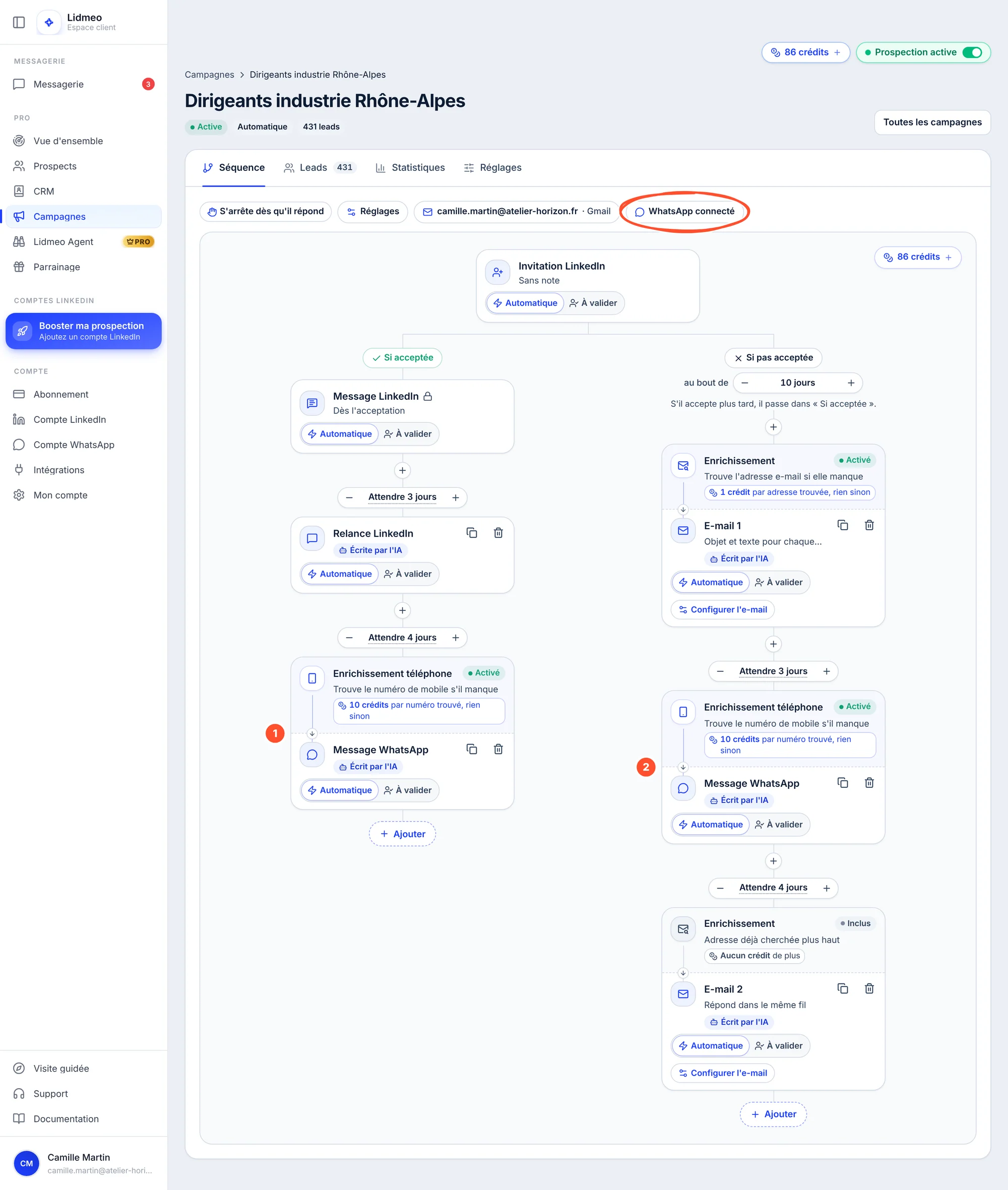
Task: Click the top-right 86 crédits pill in header
Action: tap(805, 52)
